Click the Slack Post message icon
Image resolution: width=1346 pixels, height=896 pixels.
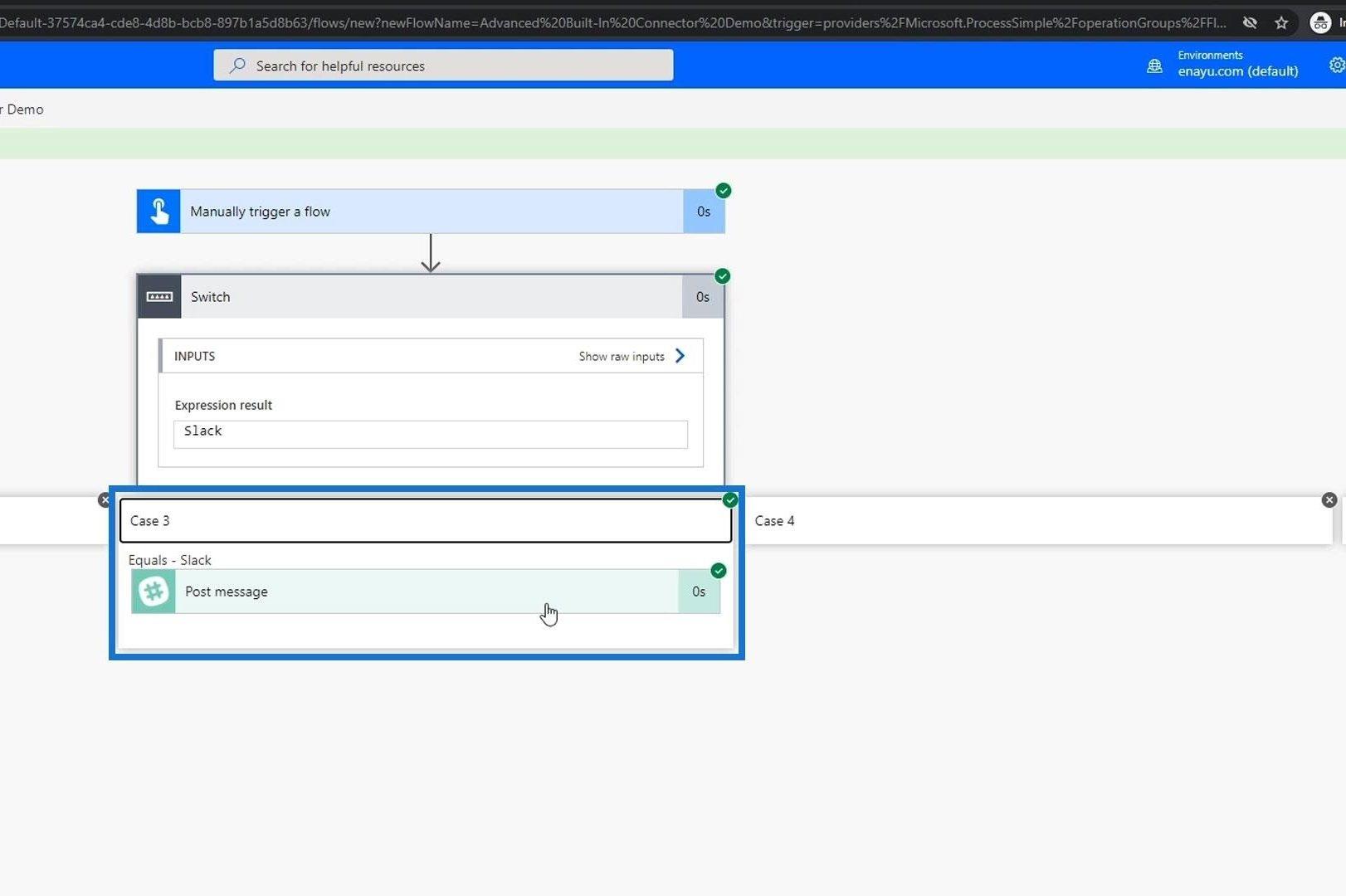click(154, 592)
